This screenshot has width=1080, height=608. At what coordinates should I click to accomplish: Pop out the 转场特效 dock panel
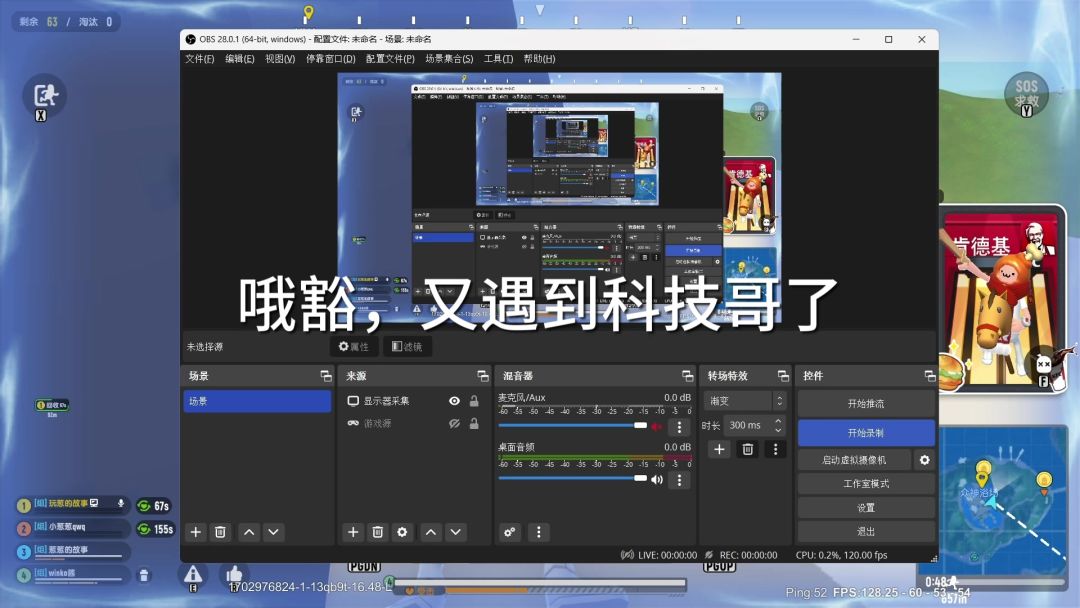(x=783, y=375)
